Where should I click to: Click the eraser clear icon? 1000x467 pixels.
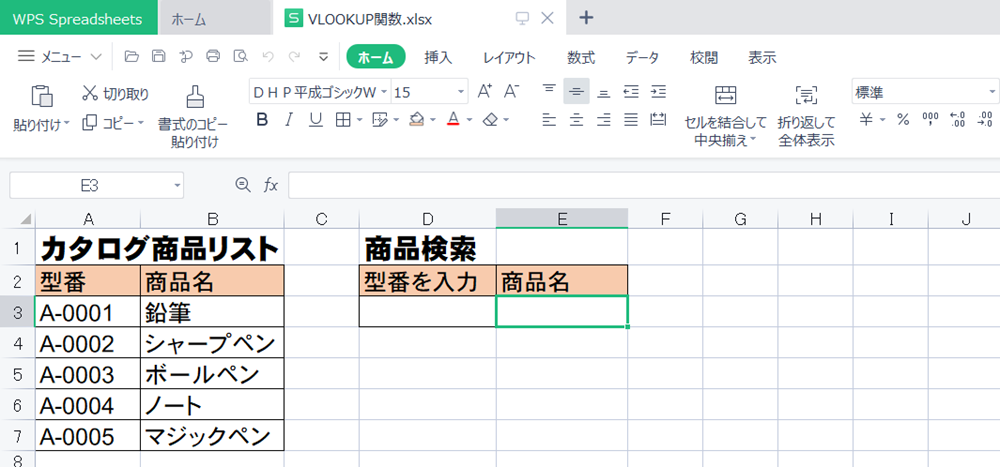coord(490,119)
